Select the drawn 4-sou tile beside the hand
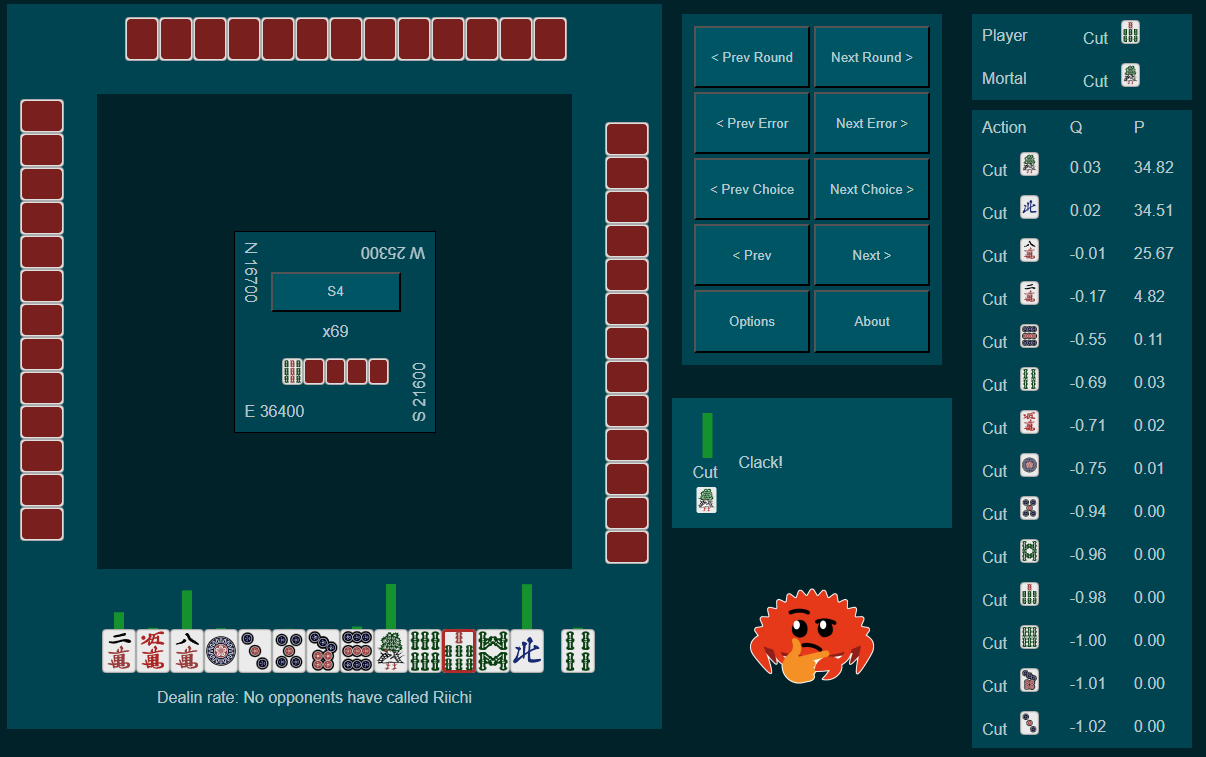This screenshot has height=757, width=1206. click(x=578, y=651)
